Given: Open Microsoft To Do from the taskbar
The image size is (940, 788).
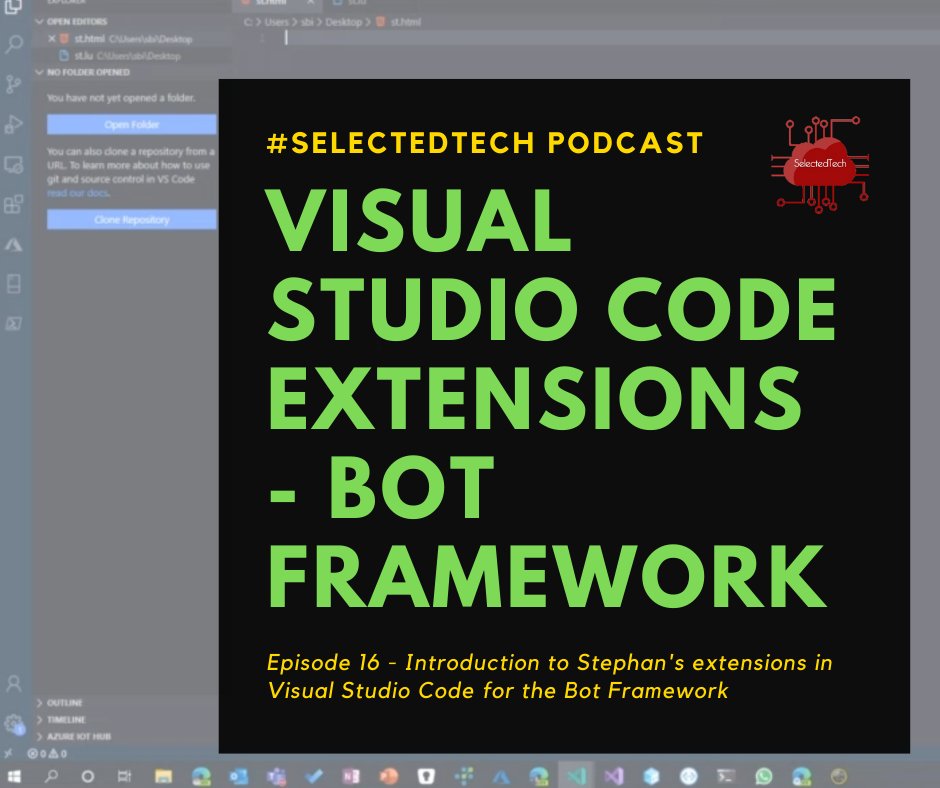Looking at the screenshot, I should tap(314, 776).
